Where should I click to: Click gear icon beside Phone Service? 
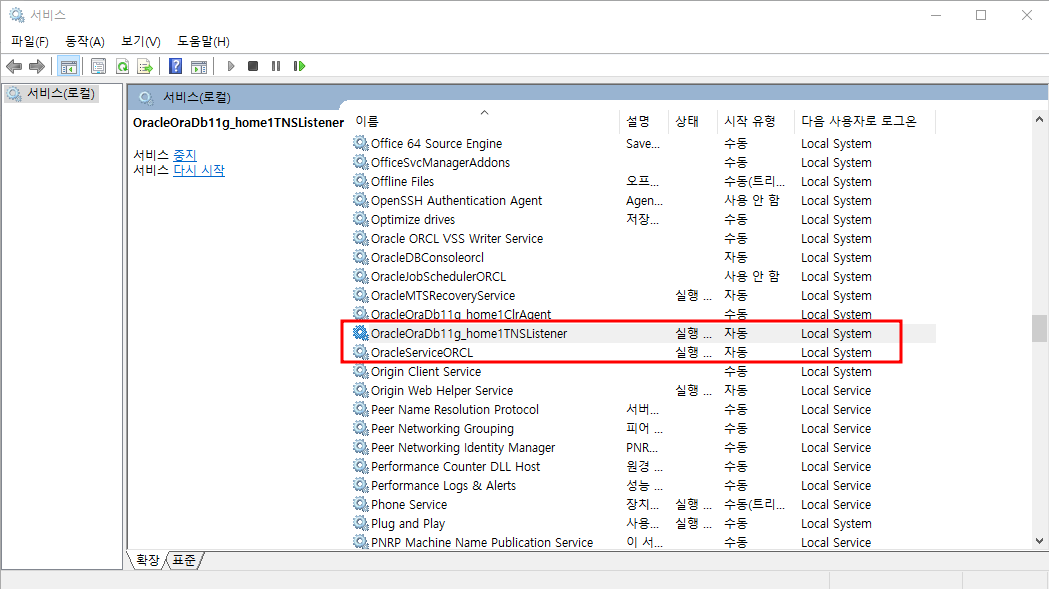click(x=361, y=504)
